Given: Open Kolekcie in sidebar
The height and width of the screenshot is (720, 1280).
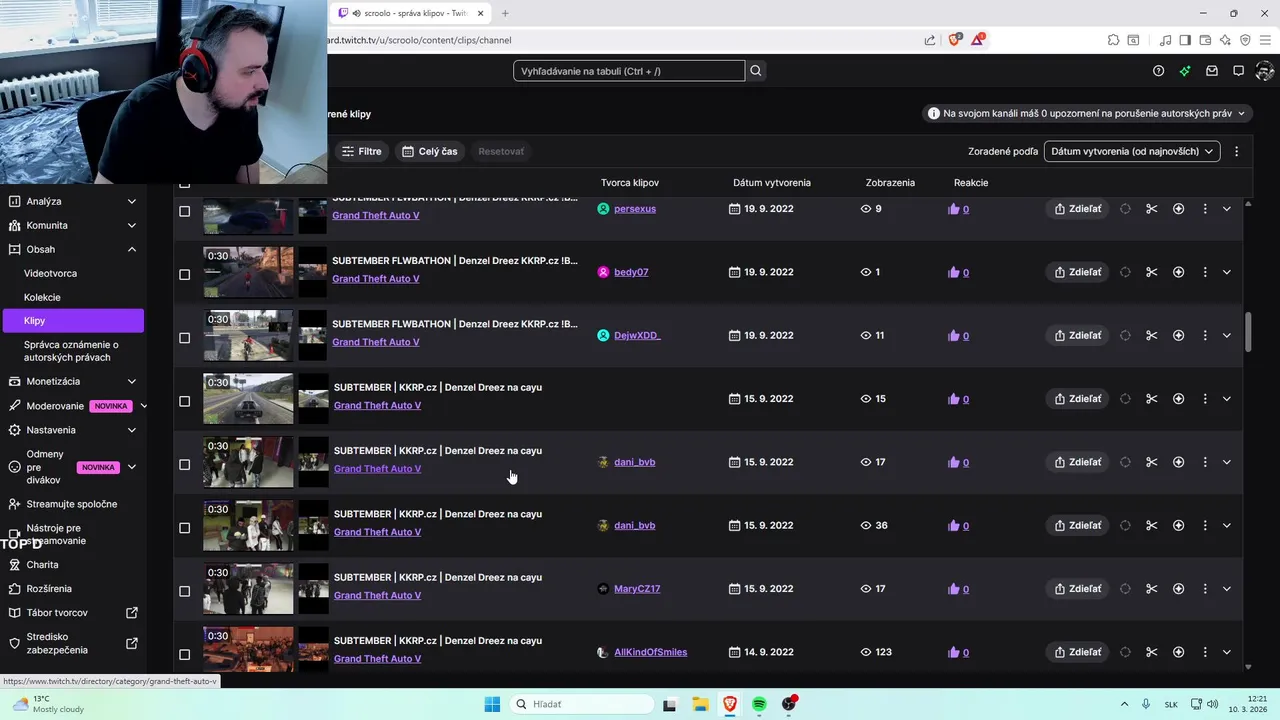Looking at the screenshot, I should 42,297.
